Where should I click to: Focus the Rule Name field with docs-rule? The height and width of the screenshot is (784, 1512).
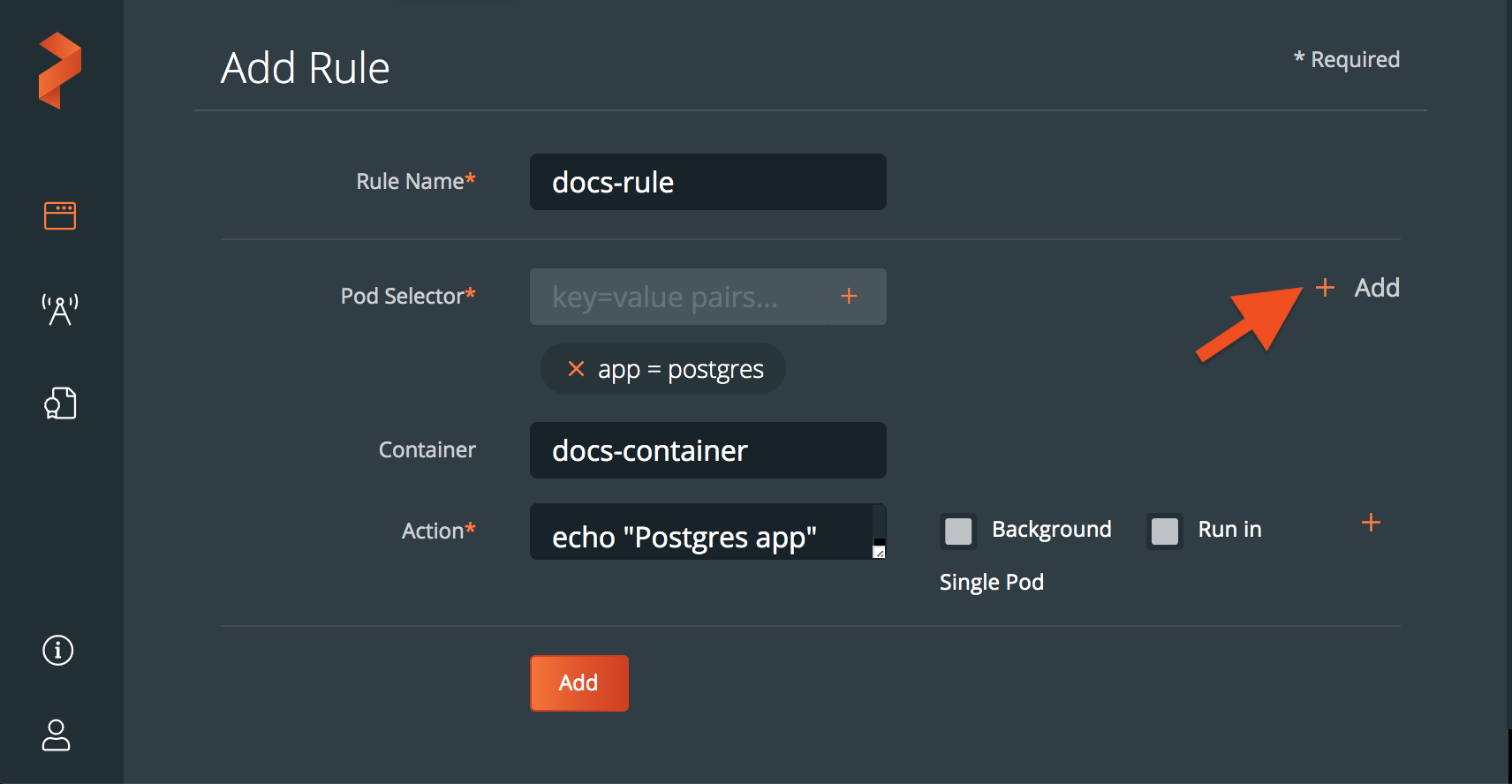tap(707, 183)
